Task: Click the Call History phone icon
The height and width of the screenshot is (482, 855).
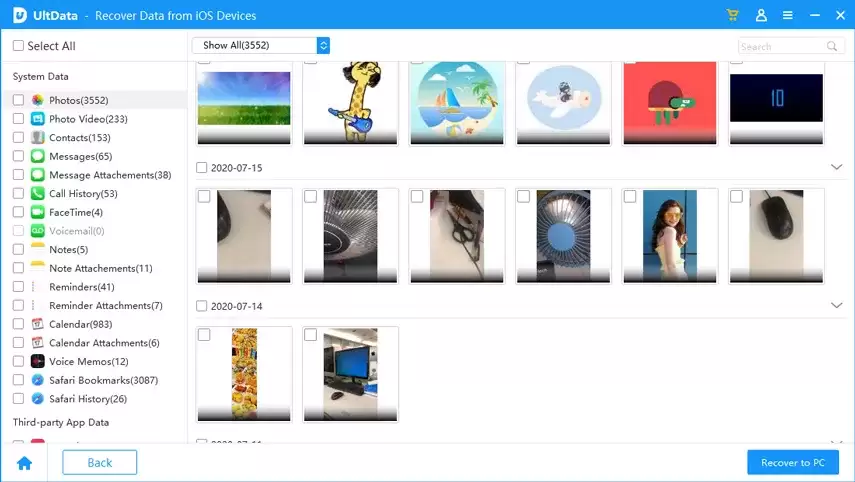Action: (x=38, y=193)
